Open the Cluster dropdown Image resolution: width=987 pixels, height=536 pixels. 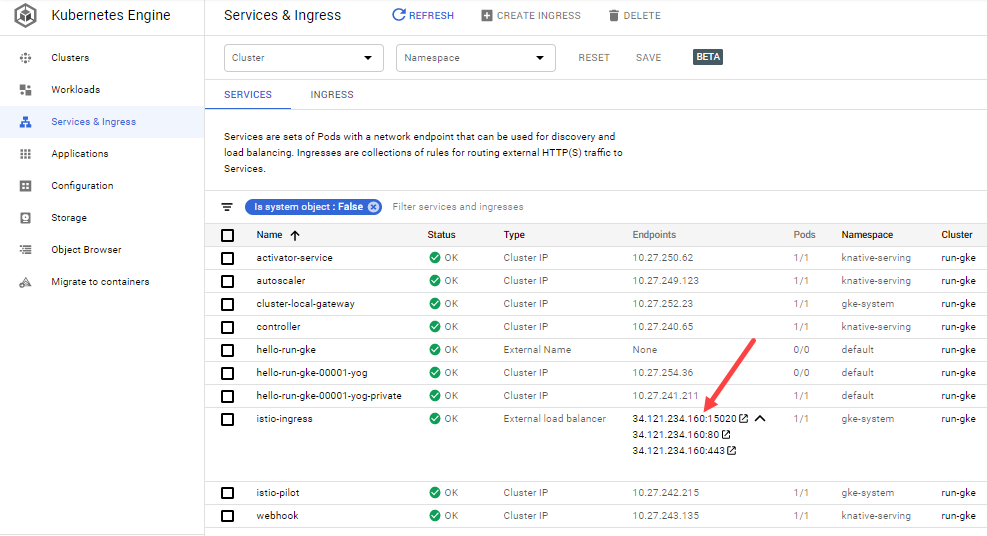coord(303,58)
